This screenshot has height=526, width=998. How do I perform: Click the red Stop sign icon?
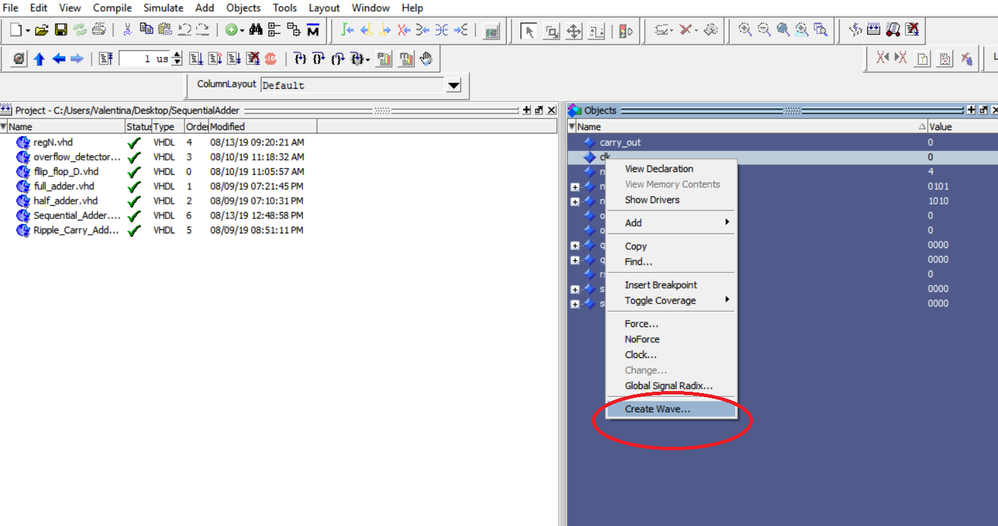point(271,59)
